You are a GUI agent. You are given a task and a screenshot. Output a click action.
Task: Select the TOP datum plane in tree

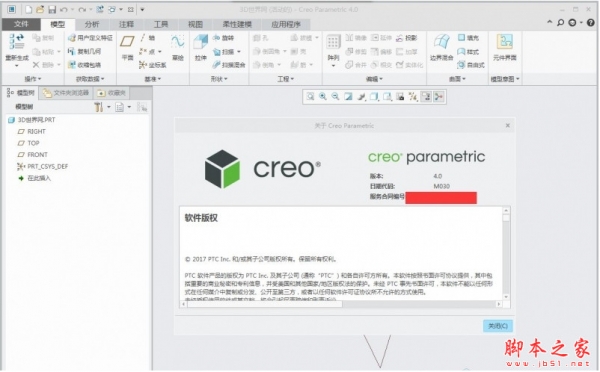coord(29,143)
